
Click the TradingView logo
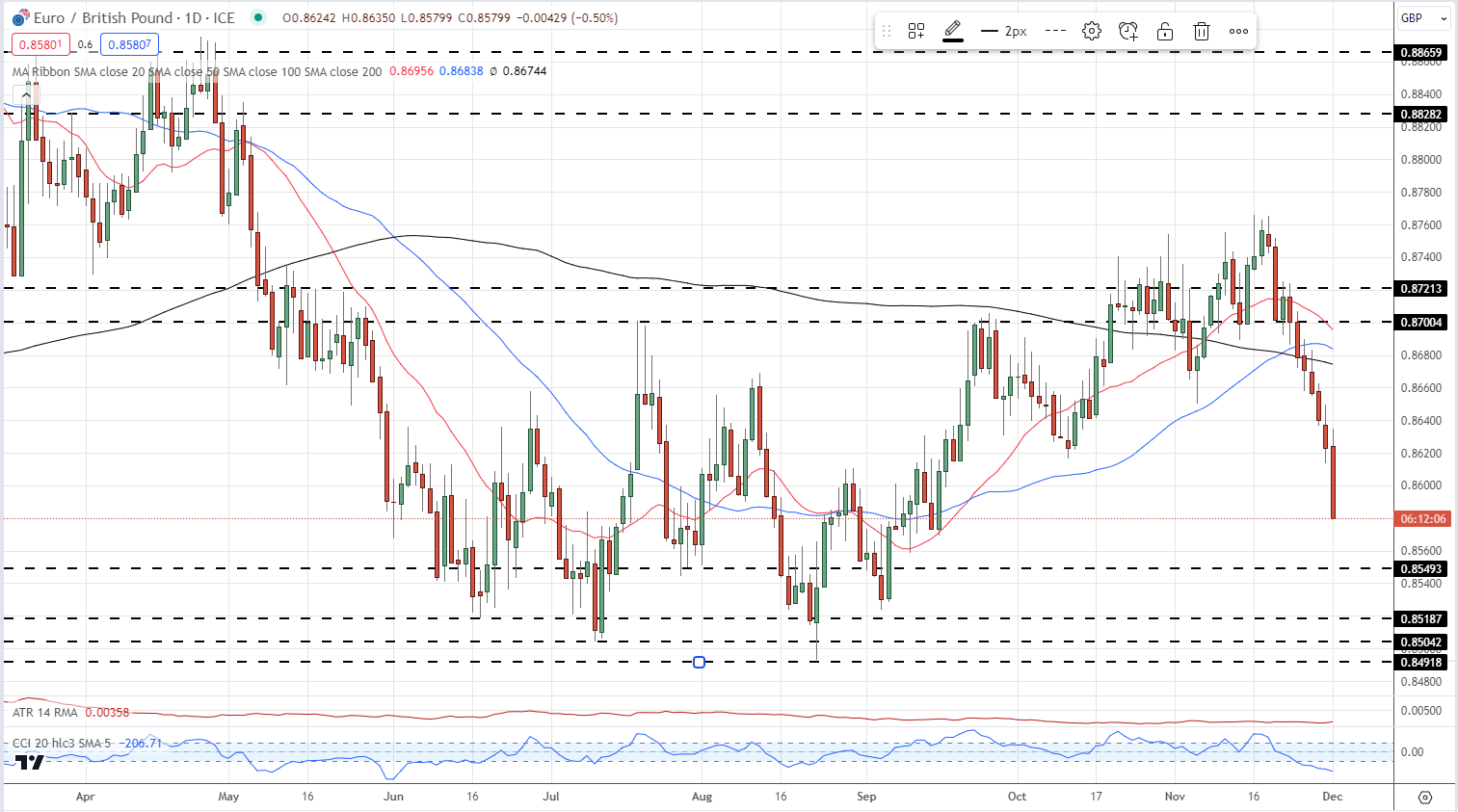coord(30,763)
